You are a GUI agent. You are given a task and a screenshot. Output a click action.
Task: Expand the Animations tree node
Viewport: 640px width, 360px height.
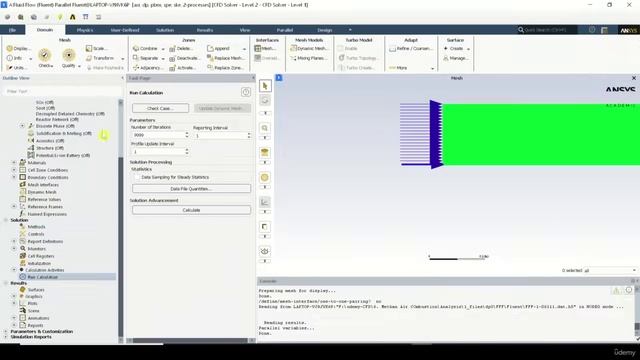click(x=14, y=318)
